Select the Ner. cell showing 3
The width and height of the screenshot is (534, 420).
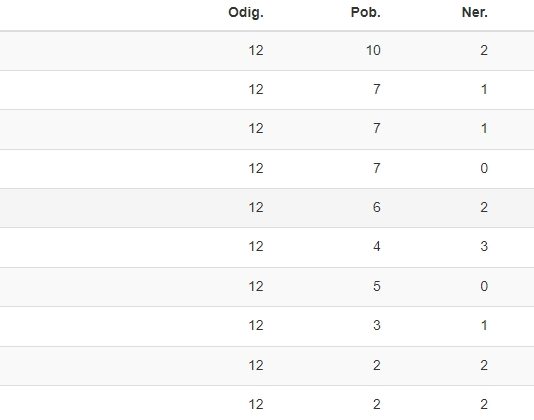click(484, 246)
